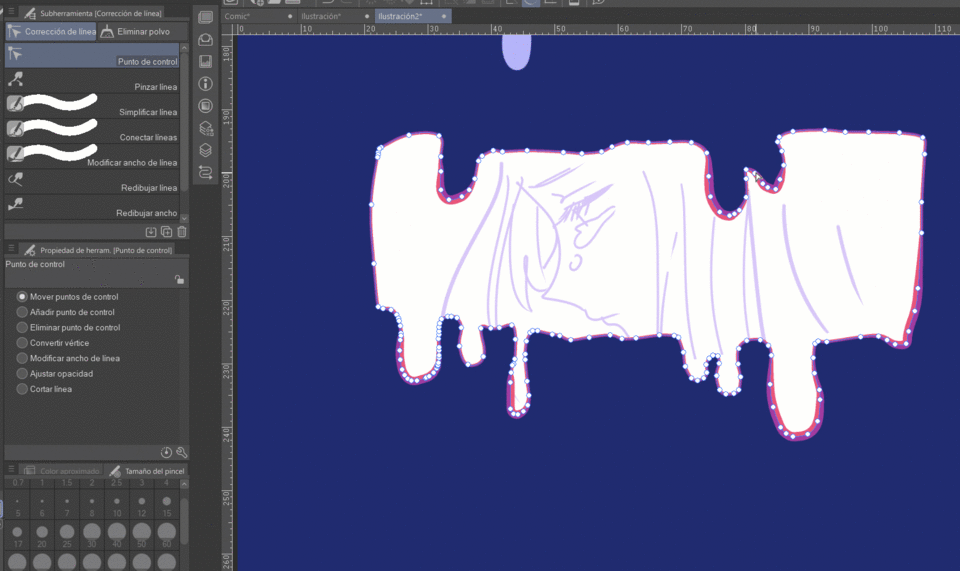The height and width of the screenshot is (571, 960).
Task: Click the brush size list scroll-up arrow
Action: [184, 484]
